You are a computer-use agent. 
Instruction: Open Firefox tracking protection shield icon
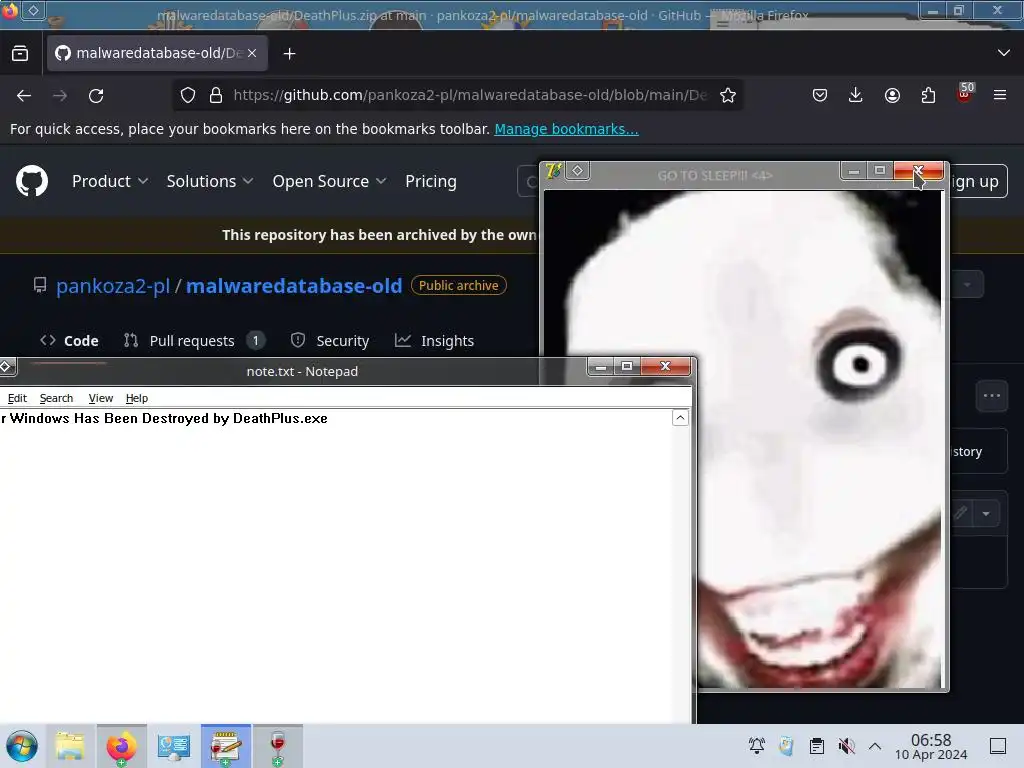tap(188, 95)
